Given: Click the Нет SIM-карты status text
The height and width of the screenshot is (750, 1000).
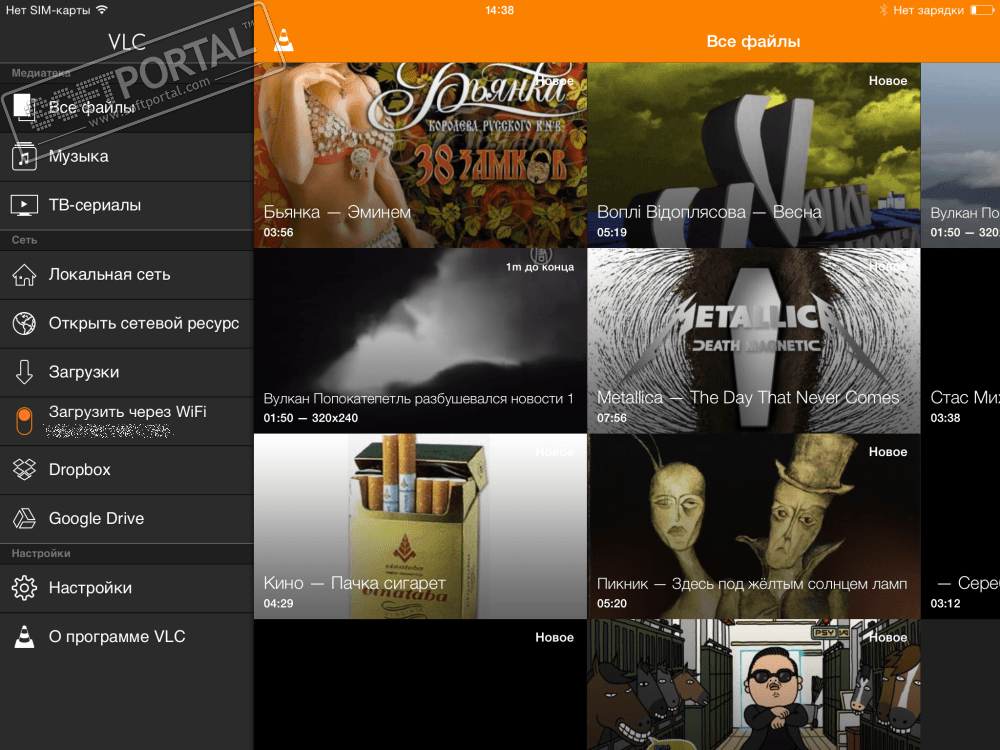Looking at the screenshot, I should [48, 10].
